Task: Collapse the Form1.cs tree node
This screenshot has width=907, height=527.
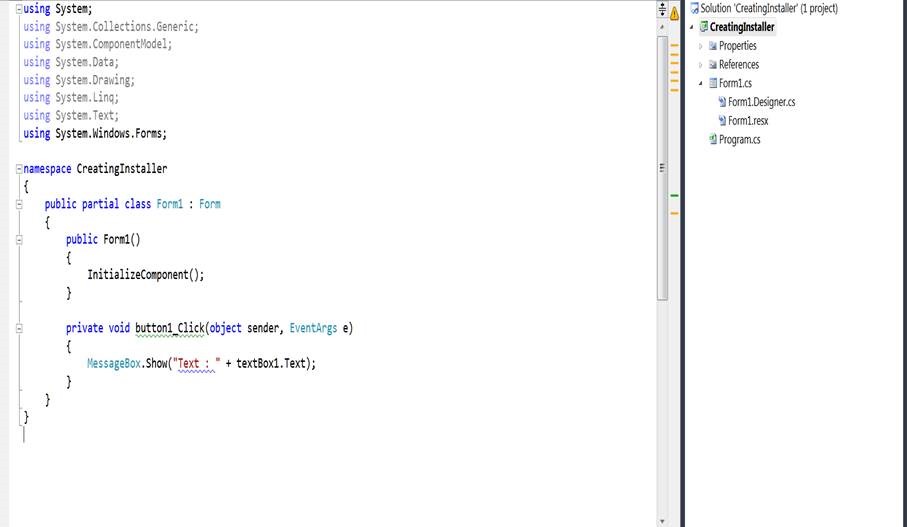Action: point(700,84)
